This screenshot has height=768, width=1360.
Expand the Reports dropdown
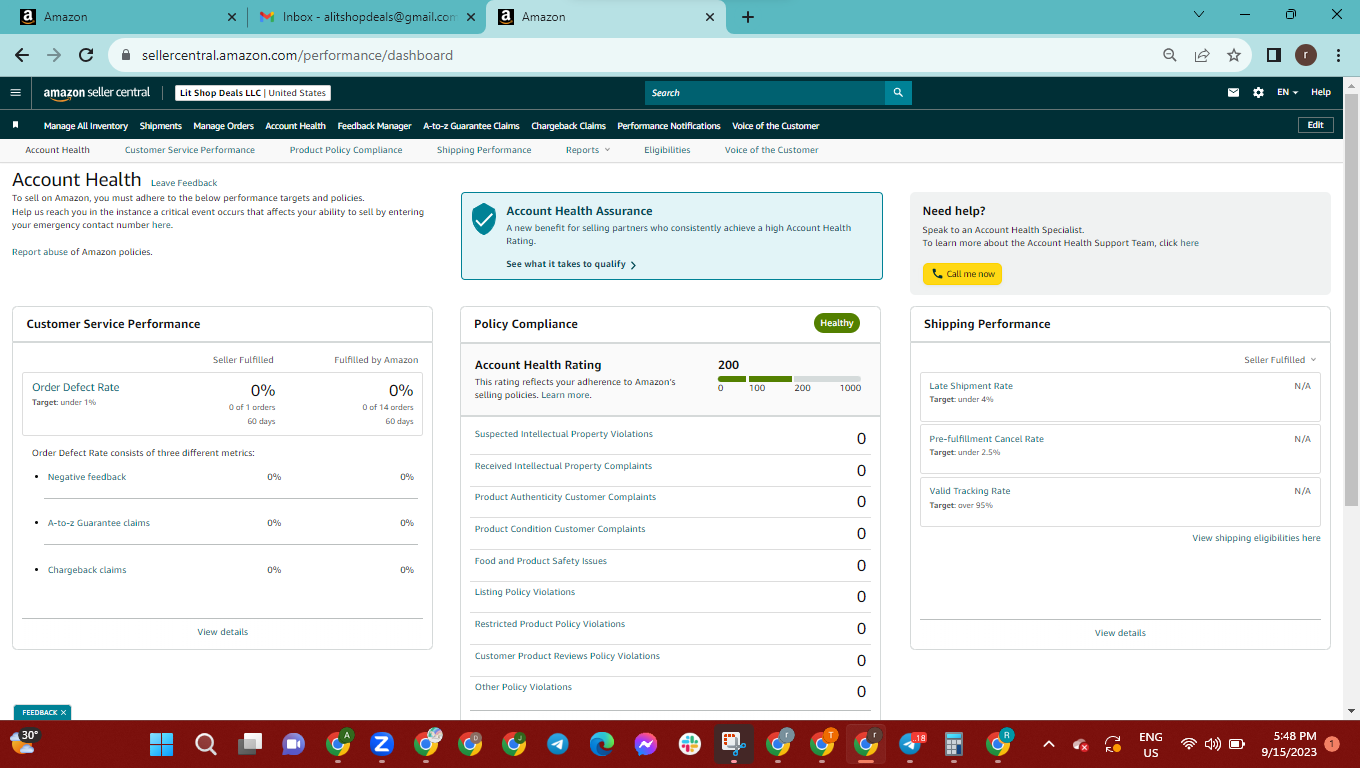587,150
